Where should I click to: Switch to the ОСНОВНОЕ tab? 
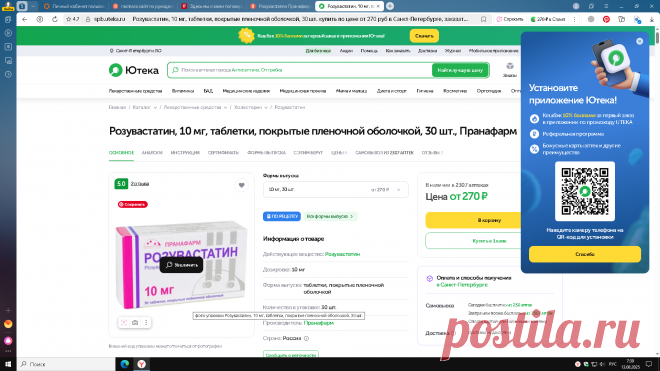[121, 153]
